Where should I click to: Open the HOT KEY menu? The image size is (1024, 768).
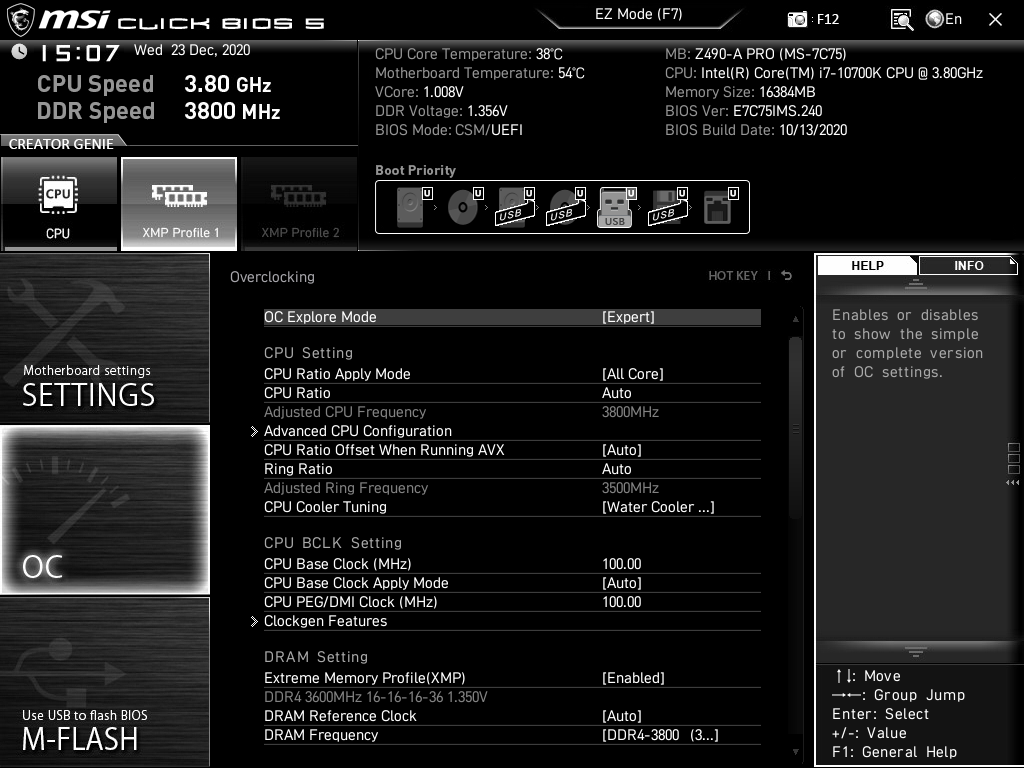coord(733,276)
